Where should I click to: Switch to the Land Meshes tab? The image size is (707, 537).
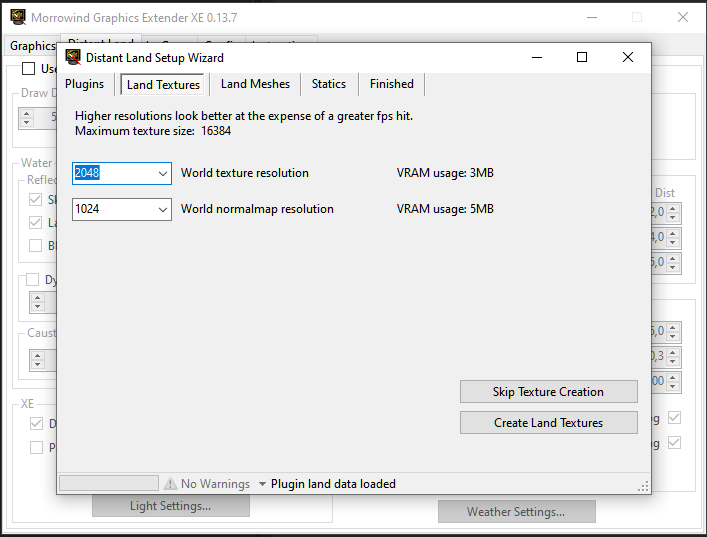pyautogui.click(x=255, y=84)
